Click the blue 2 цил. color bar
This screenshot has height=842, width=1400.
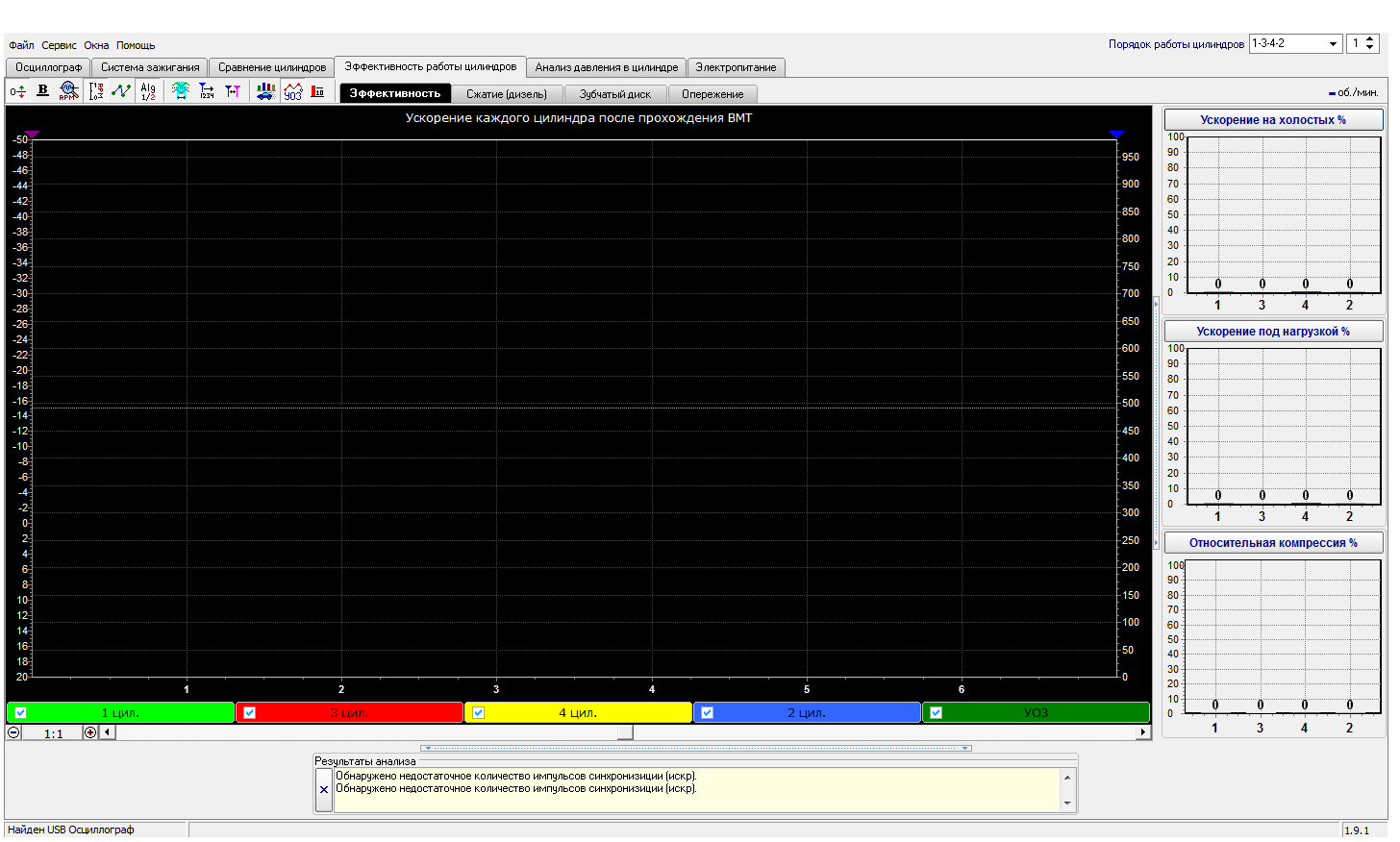[x=807, y=713]
